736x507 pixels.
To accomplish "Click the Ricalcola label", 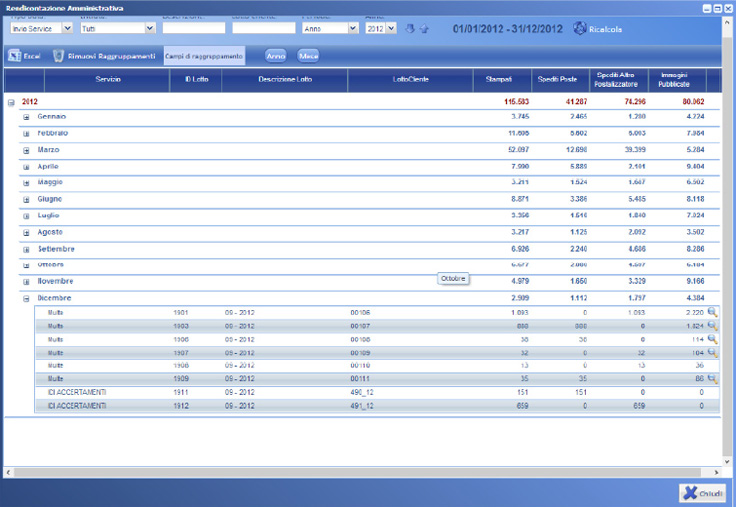I will (x=606, y=29).
